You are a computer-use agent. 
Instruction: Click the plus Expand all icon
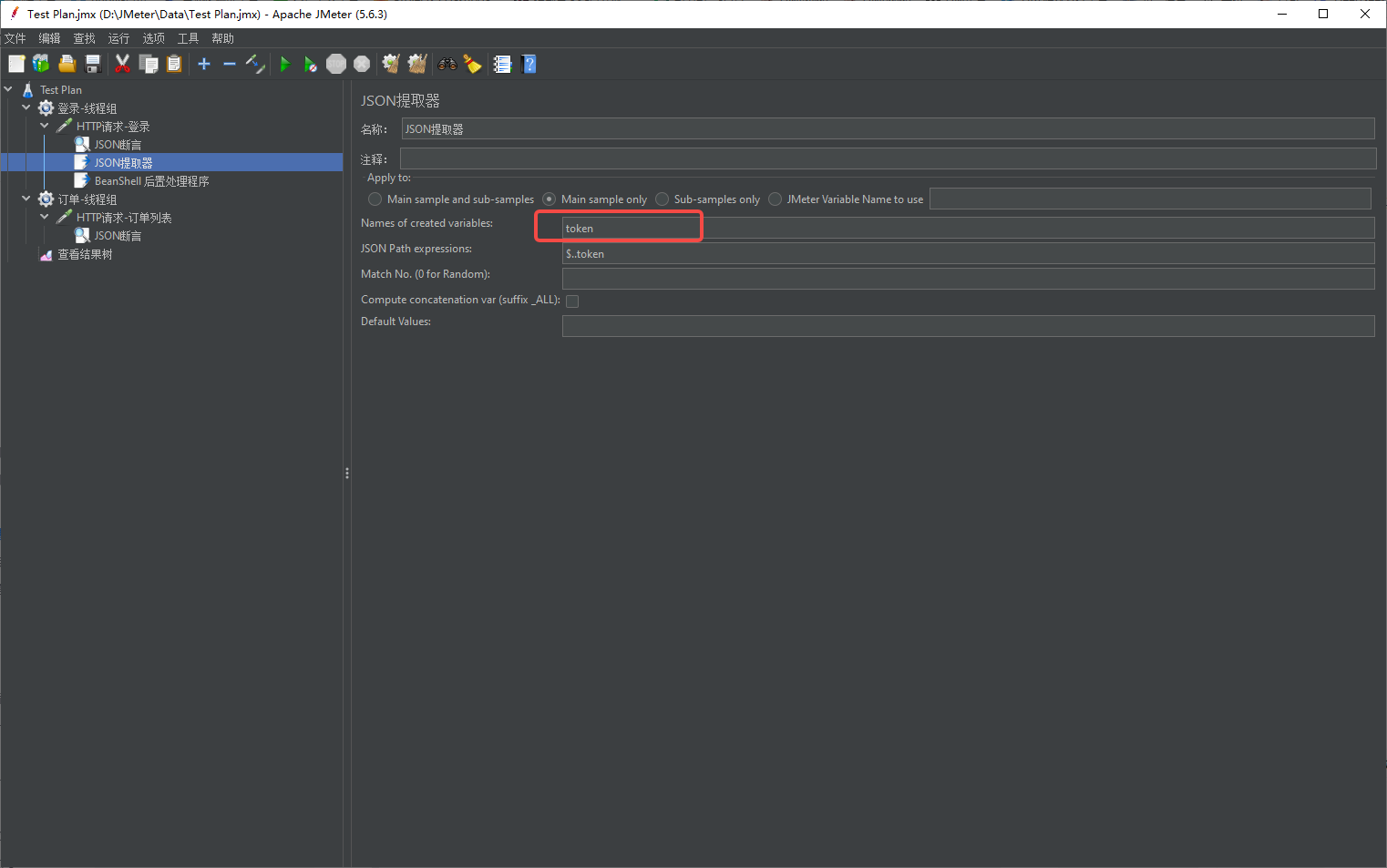[204, 64]
